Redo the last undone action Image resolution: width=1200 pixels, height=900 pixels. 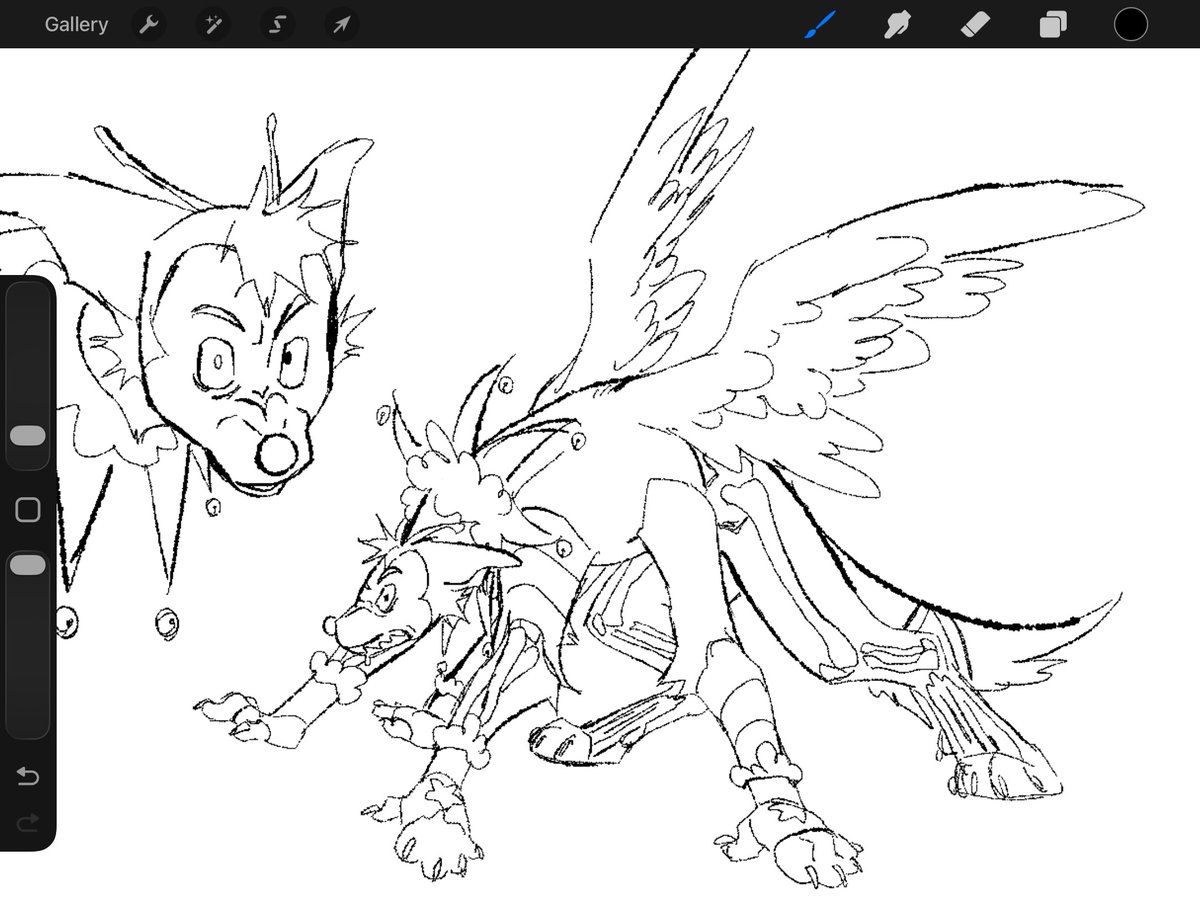[x=28, y=822]
